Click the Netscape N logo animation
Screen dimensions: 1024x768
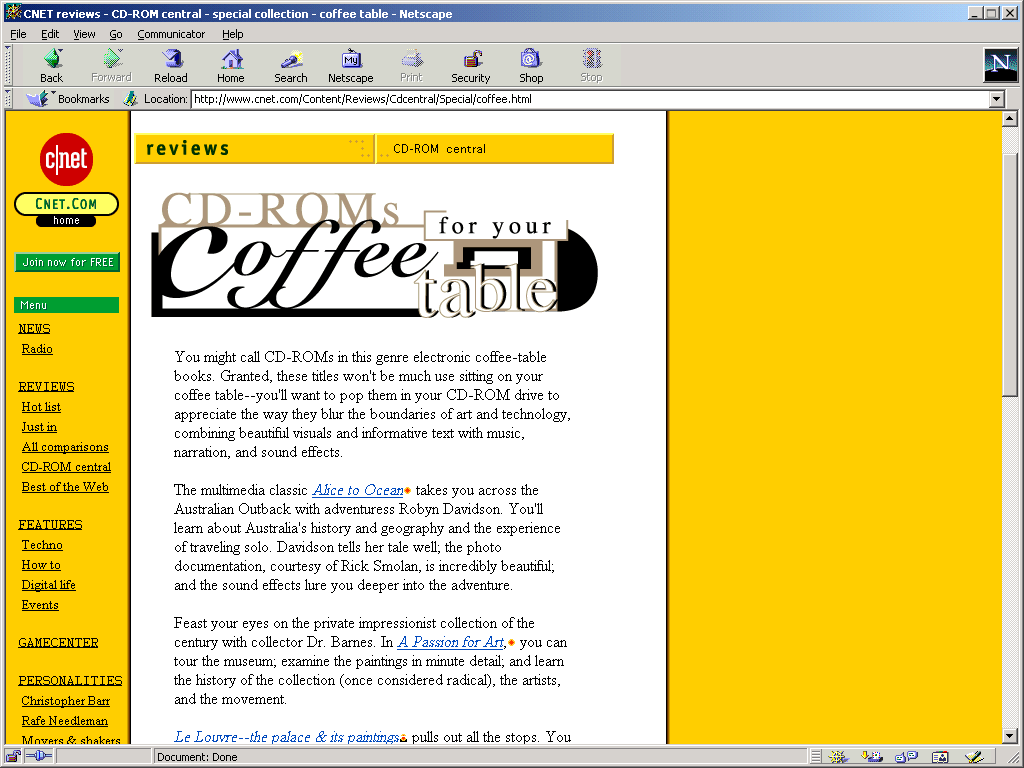(1000, 65)
